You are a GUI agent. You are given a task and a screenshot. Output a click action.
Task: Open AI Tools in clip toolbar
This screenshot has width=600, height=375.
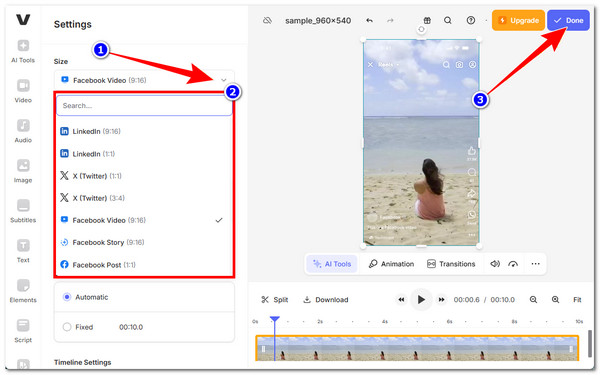[332, 264]
